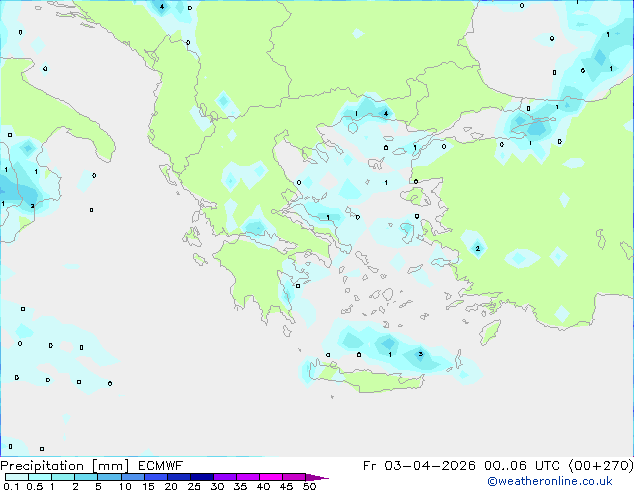Click the map value "2" in western Turkey

click(478, 248)
